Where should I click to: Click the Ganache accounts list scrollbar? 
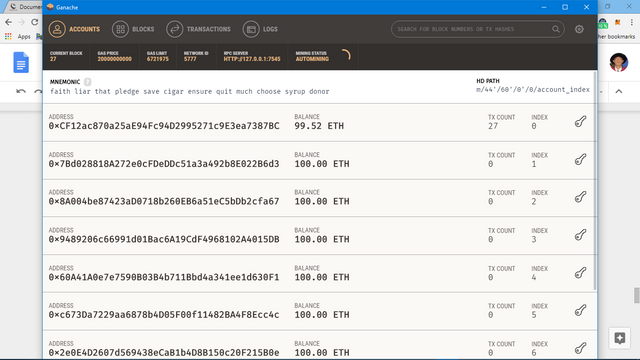pos(595,182)
